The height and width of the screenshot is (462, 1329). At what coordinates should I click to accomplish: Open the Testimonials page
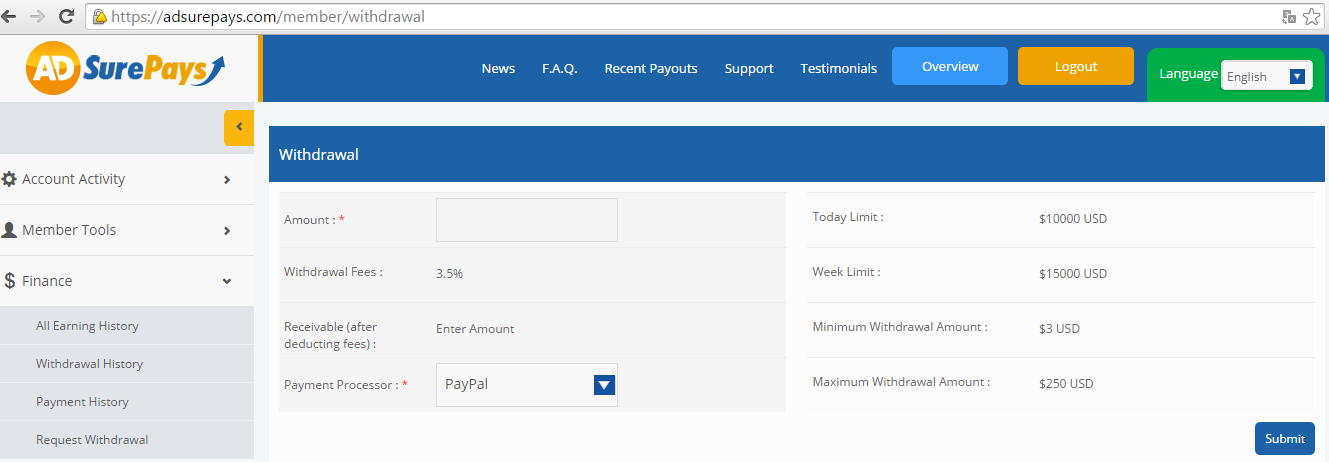click(838, 69)
